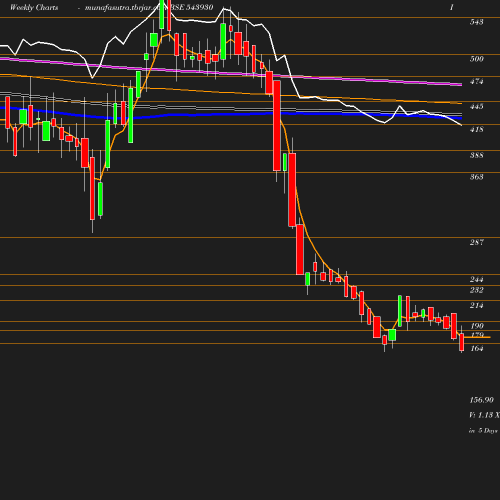
Task: Select the 500 price level label
Action: [x=476, y=59]
